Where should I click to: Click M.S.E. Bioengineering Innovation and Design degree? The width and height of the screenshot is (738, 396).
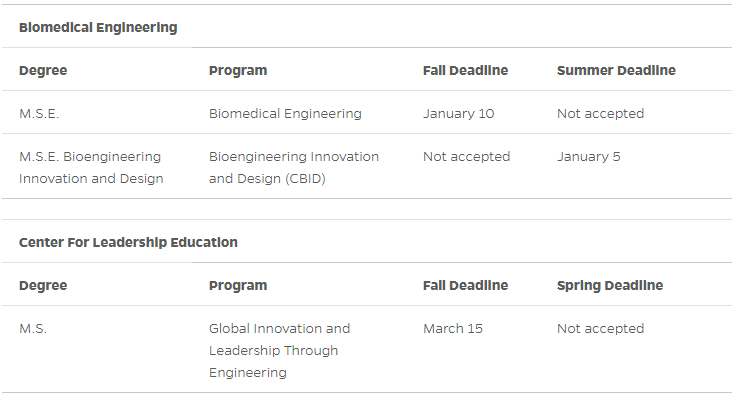91,168
